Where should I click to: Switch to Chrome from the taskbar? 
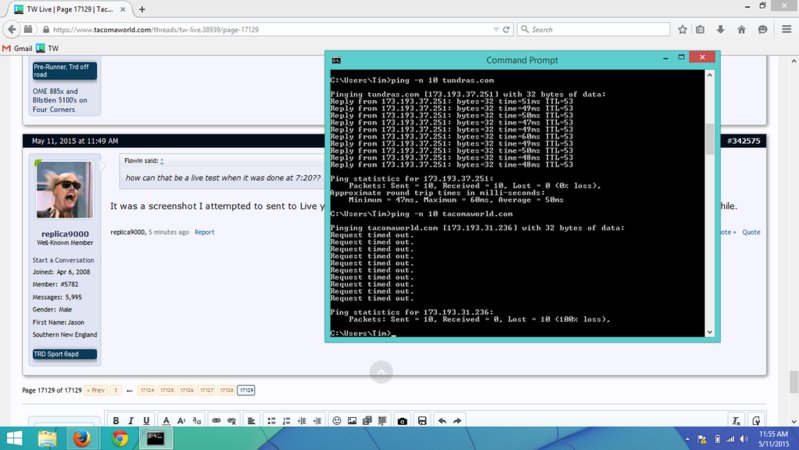[120, 438]
